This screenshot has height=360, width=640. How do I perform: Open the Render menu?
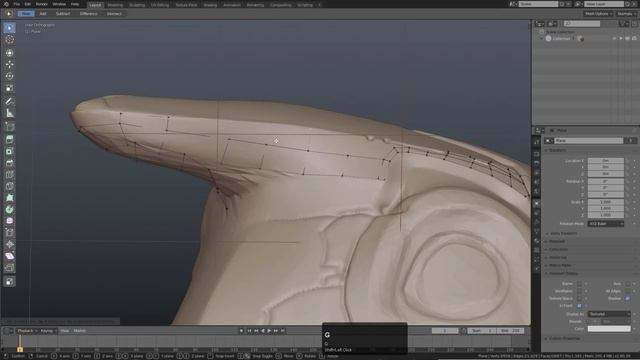(x=42, y=4)
